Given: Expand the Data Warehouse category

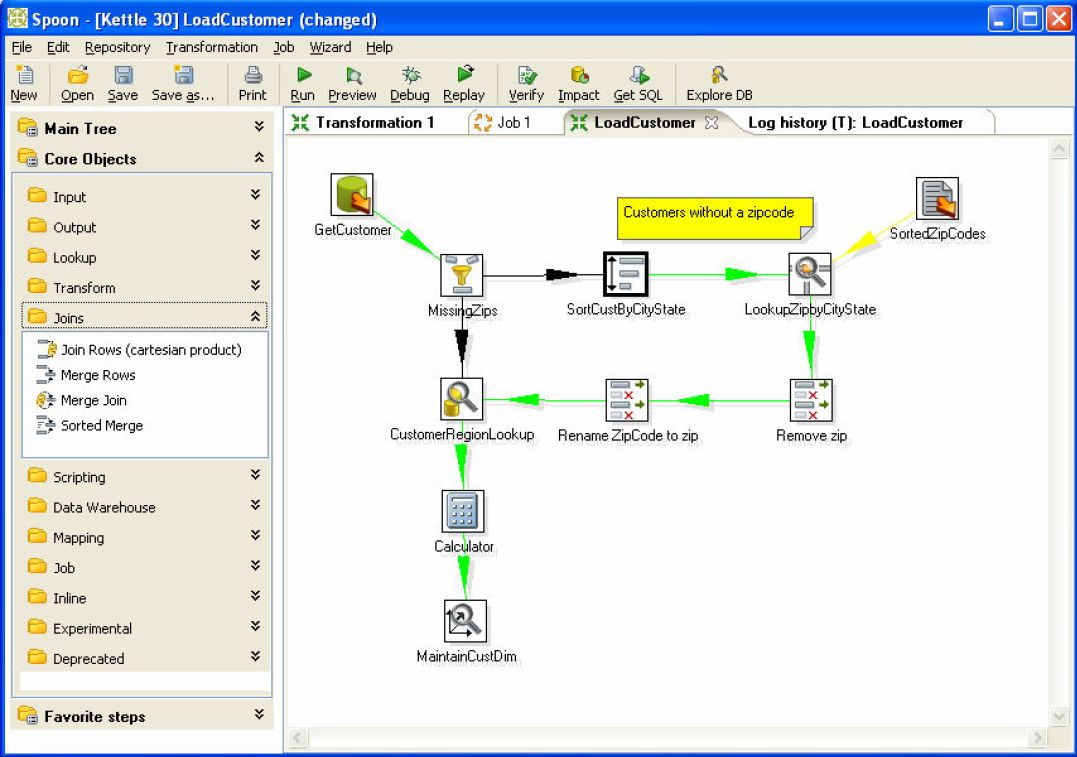Looking at the screenshot, I should coord(256,506).
